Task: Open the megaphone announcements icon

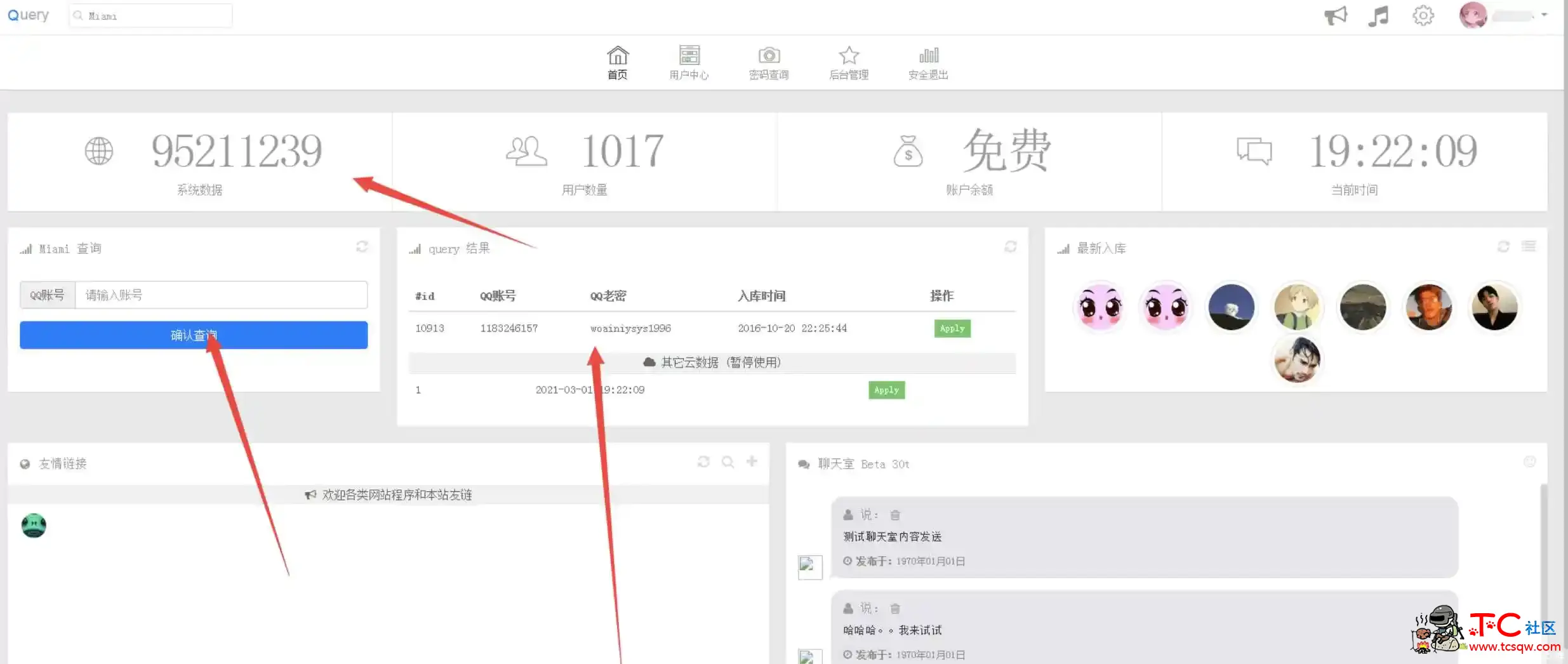Action: tap(1335, 15)
